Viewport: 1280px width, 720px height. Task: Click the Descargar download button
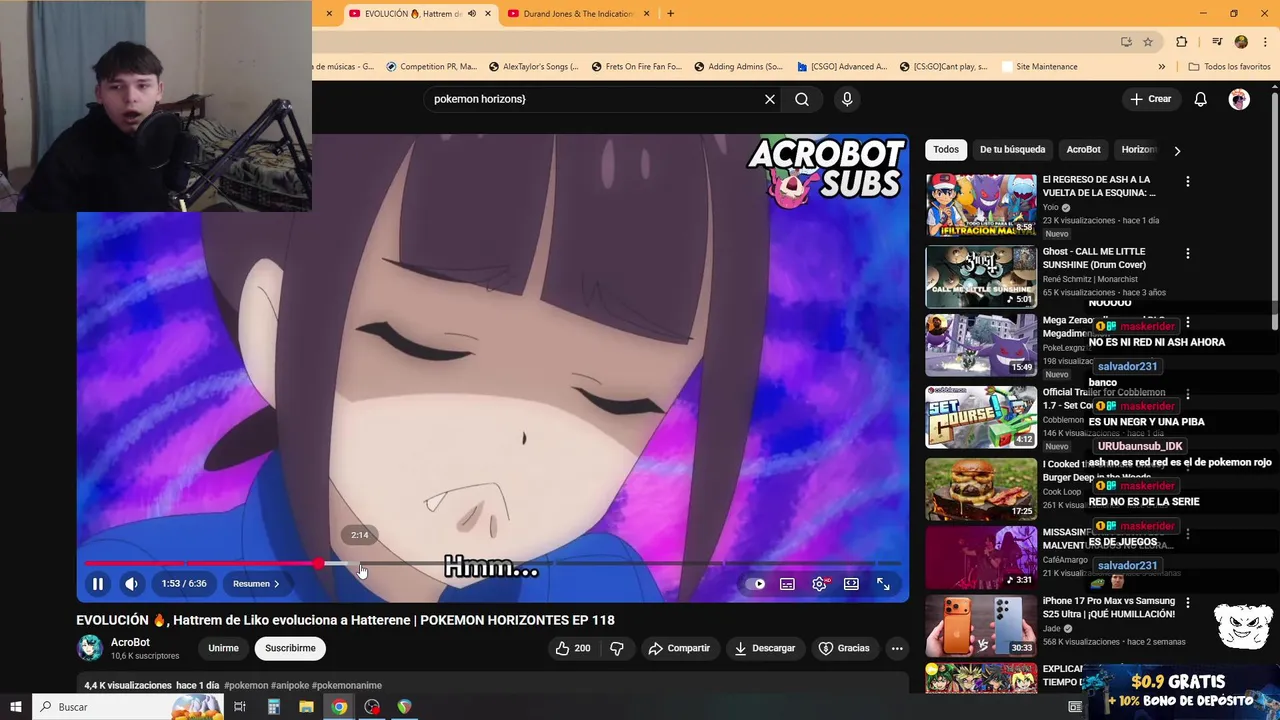765,648
